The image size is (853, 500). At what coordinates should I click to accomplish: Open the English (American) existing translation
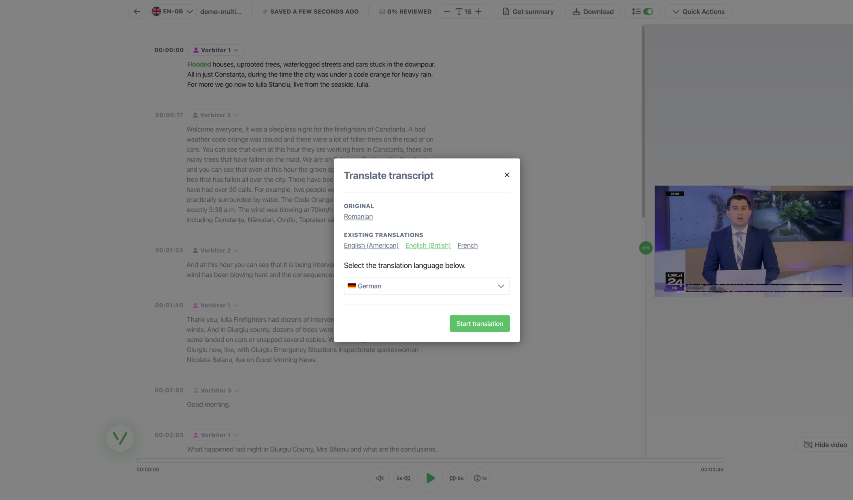pos(371,246)
